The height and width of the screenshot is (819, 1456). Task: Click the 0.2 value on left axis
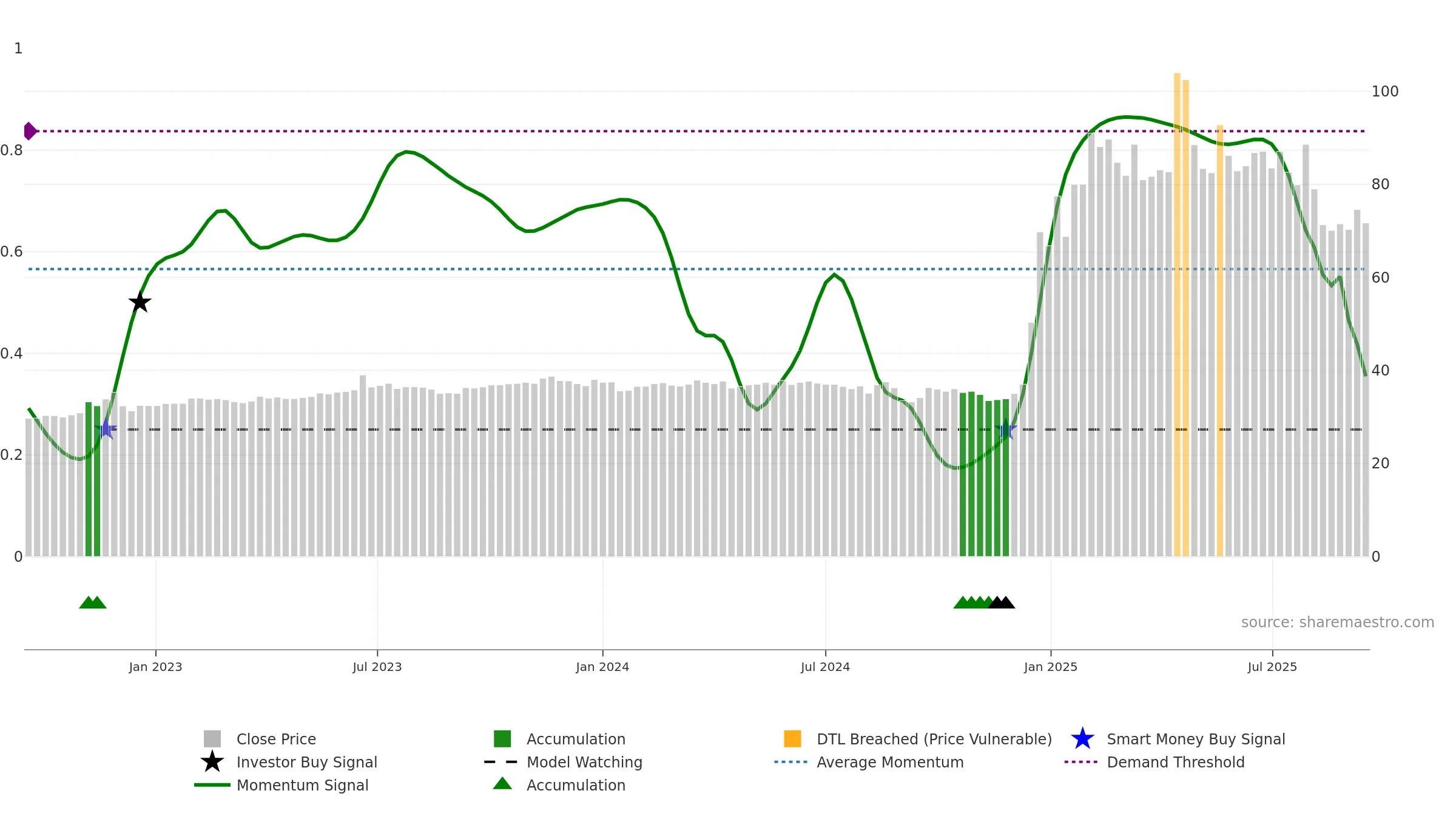coord(12,454)
